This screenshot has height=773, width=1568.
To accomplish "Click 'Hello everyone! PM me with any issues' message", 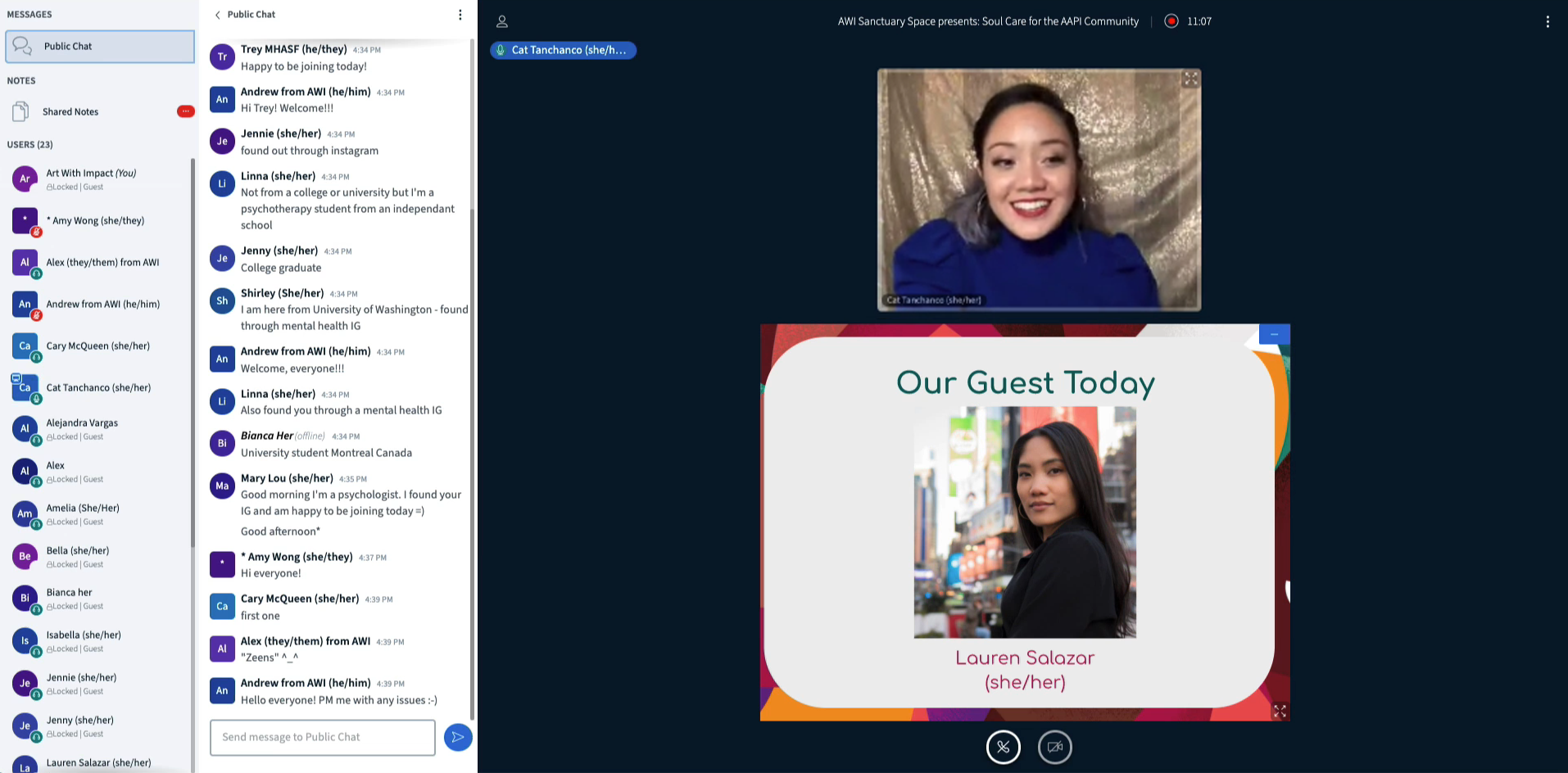I will tap(338, 700).
